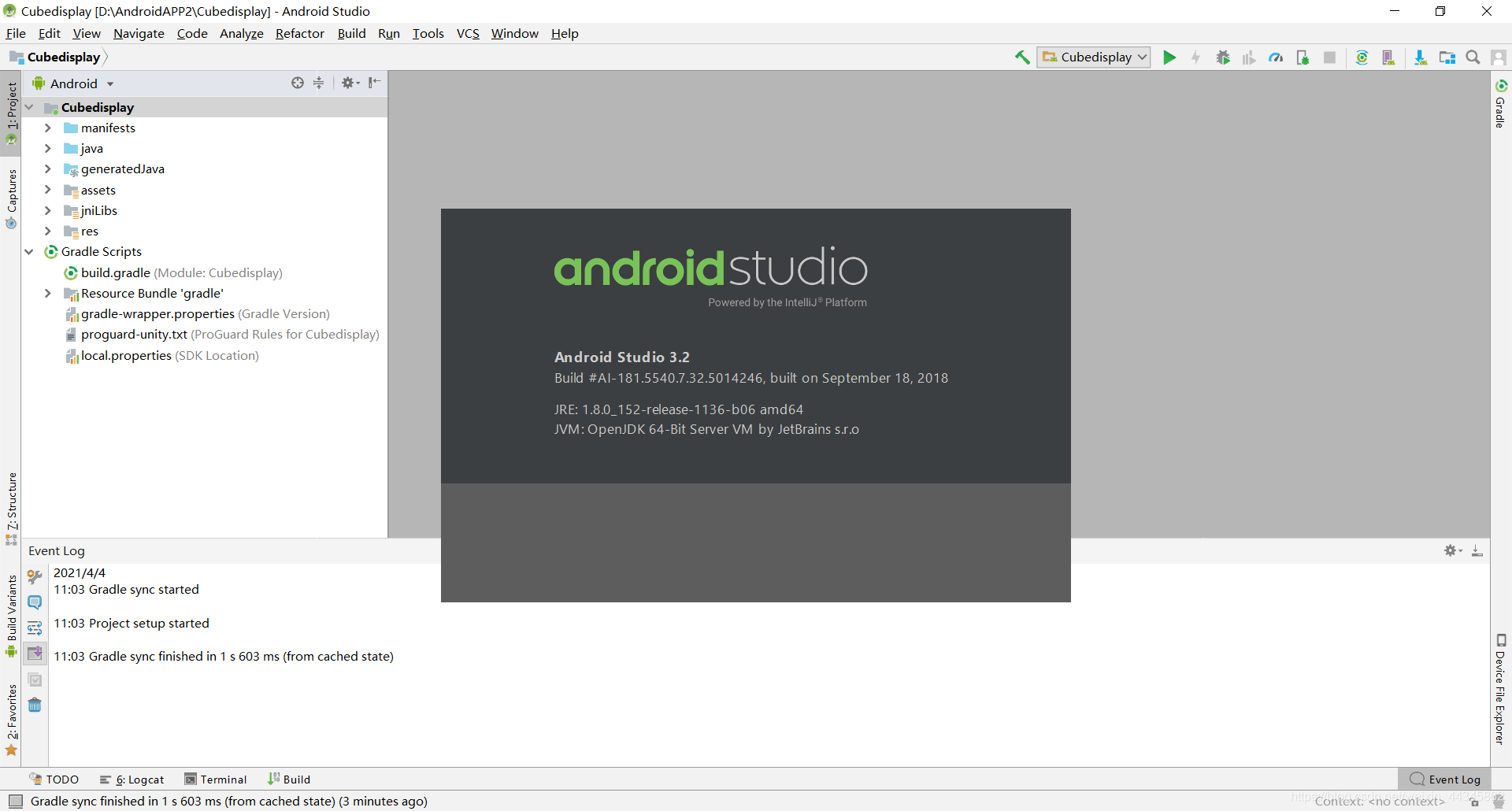
Task: Hide the Event Log panel icon
Action: pos(1477,550)
